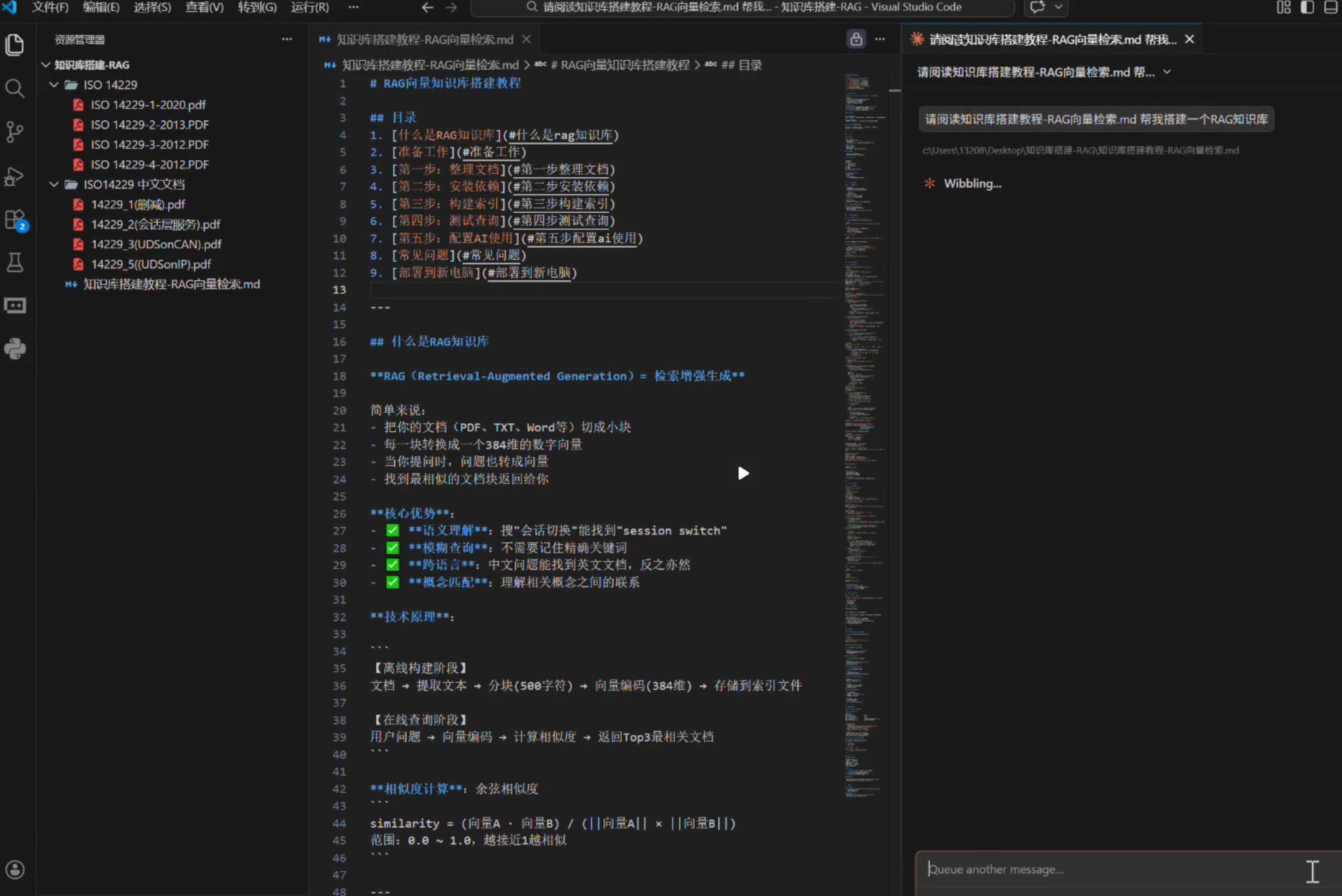
Task: Click the editor minimap scroll area
Action: pos(864,400)
